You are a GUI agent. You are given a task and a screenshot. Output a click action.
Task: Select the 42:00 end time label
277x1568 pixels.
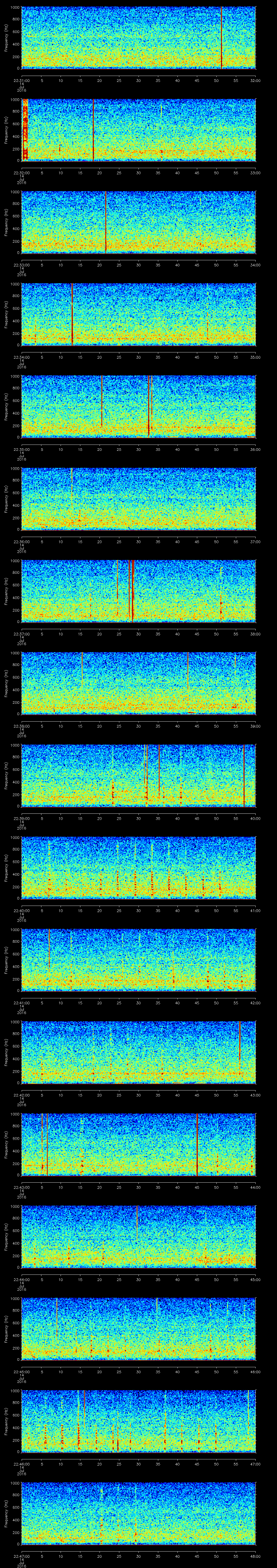(x=255, y=1003)
